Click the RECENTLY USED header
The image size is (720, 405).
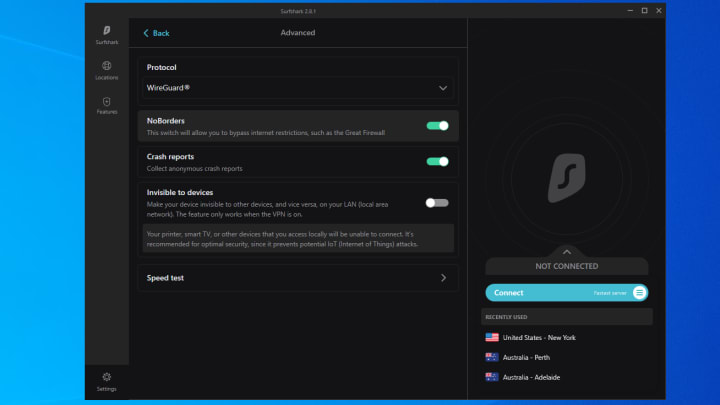coord(567,317)
